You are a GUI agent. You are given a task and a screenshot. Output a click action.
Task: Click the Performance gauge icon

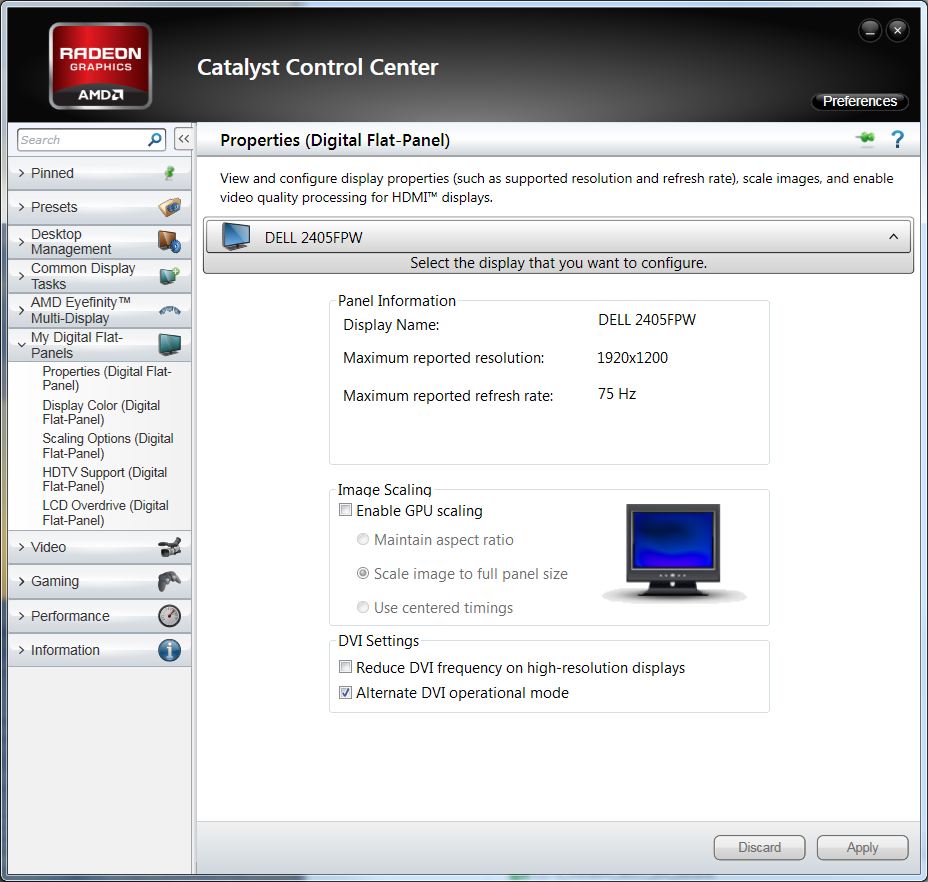pos(170,616)
